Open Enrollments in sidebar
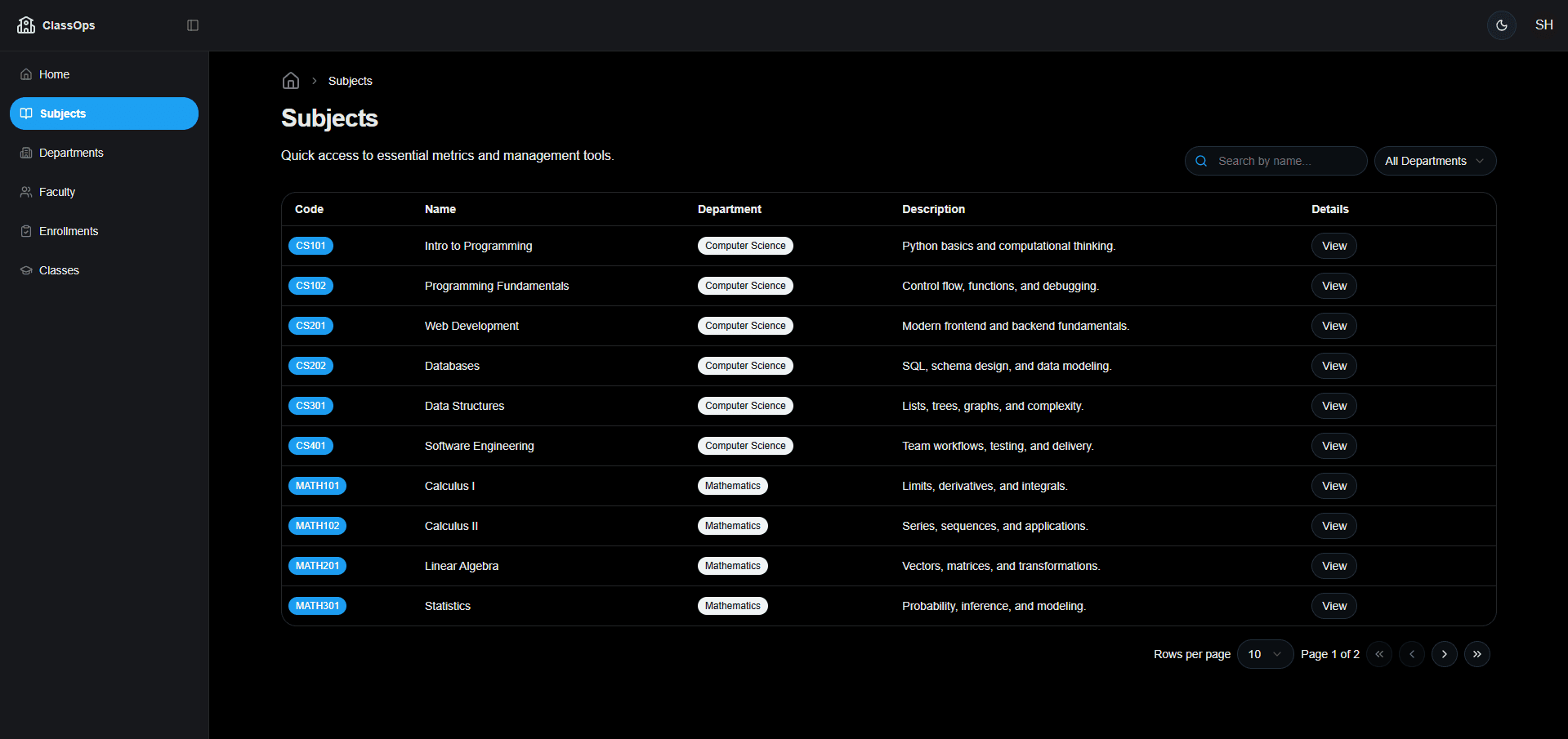The width and height of the screenshot is (1568, 739). (104, 231)
